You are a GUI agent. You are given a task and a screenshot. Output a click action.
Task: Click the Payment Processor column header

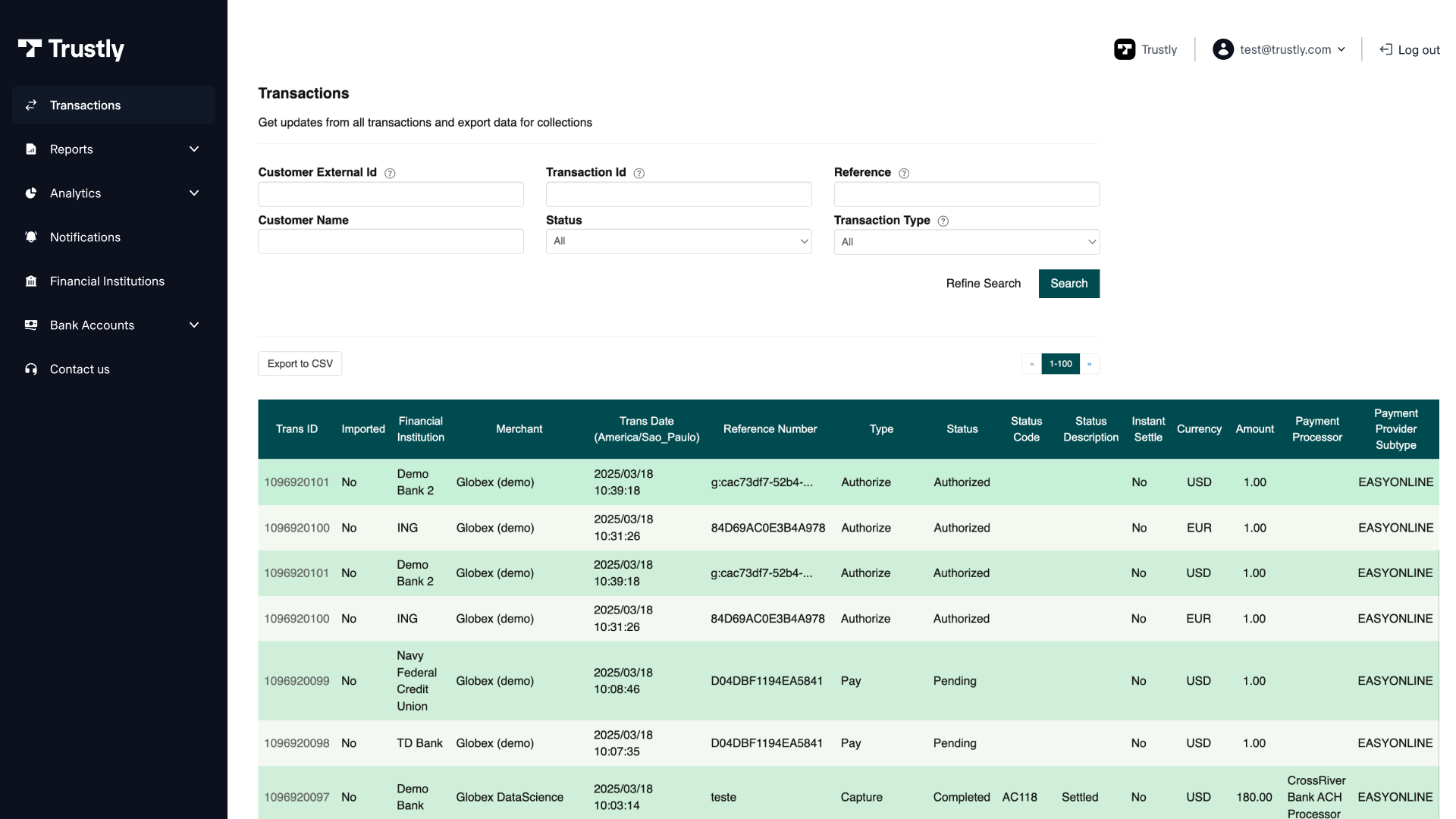(x=1317, y=429)
